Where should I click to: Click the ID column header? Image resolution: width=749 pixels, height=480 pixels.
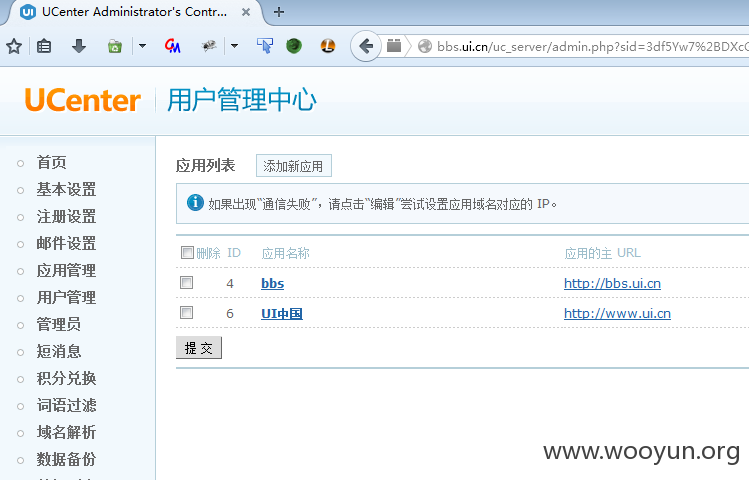pyautogui.click(x=234, y=253)
